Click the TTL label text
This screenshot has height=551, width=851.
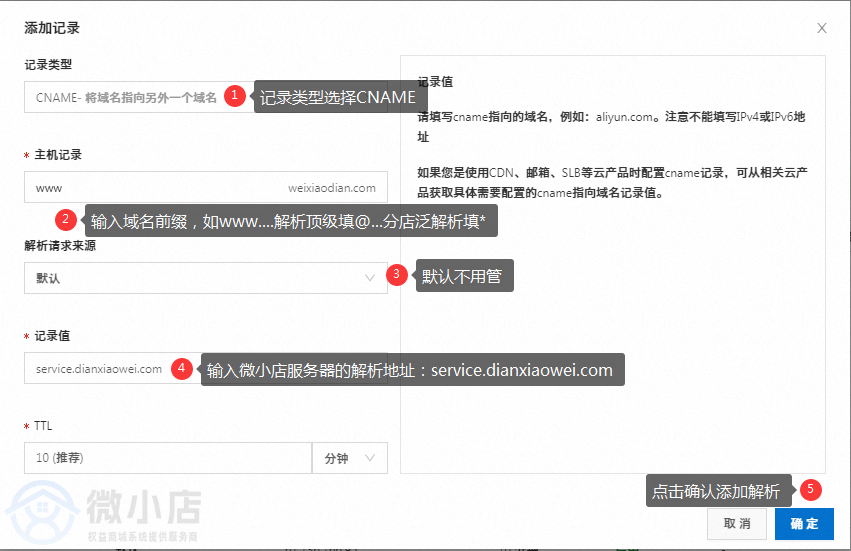[x=43, y=426]
